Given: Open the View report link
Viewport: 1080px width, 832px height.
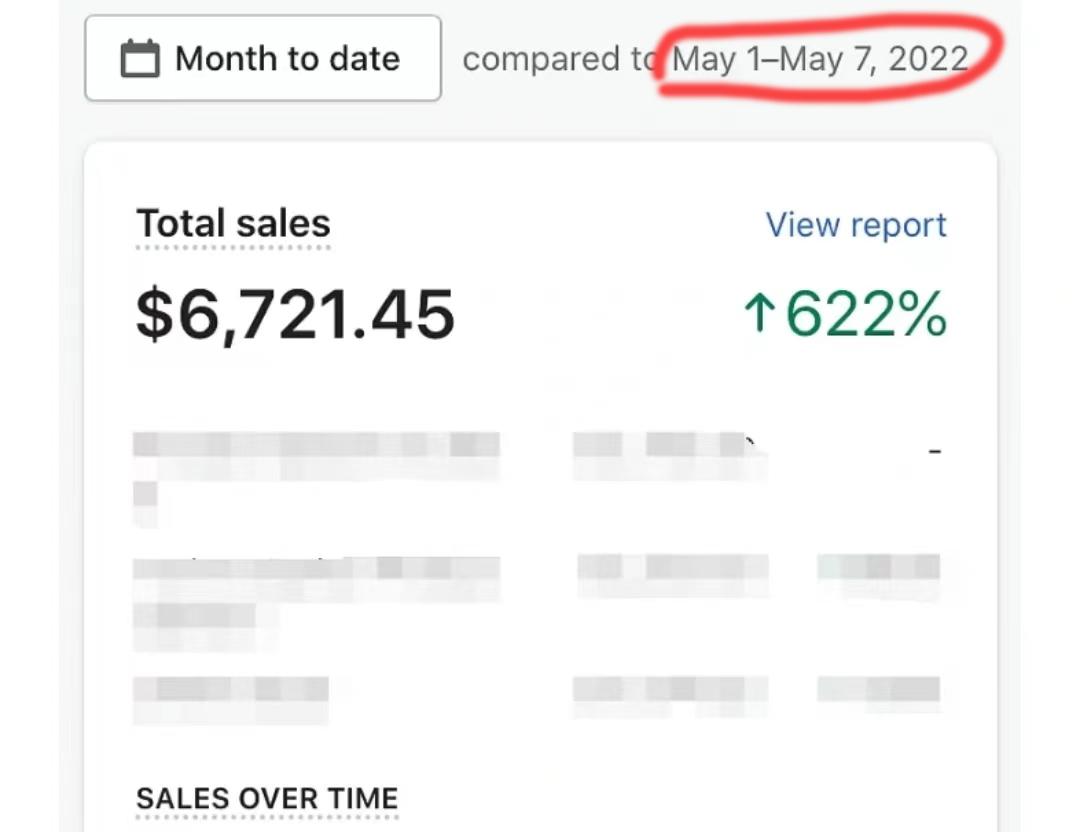Looking at the screenshot, I should point(856,225).
